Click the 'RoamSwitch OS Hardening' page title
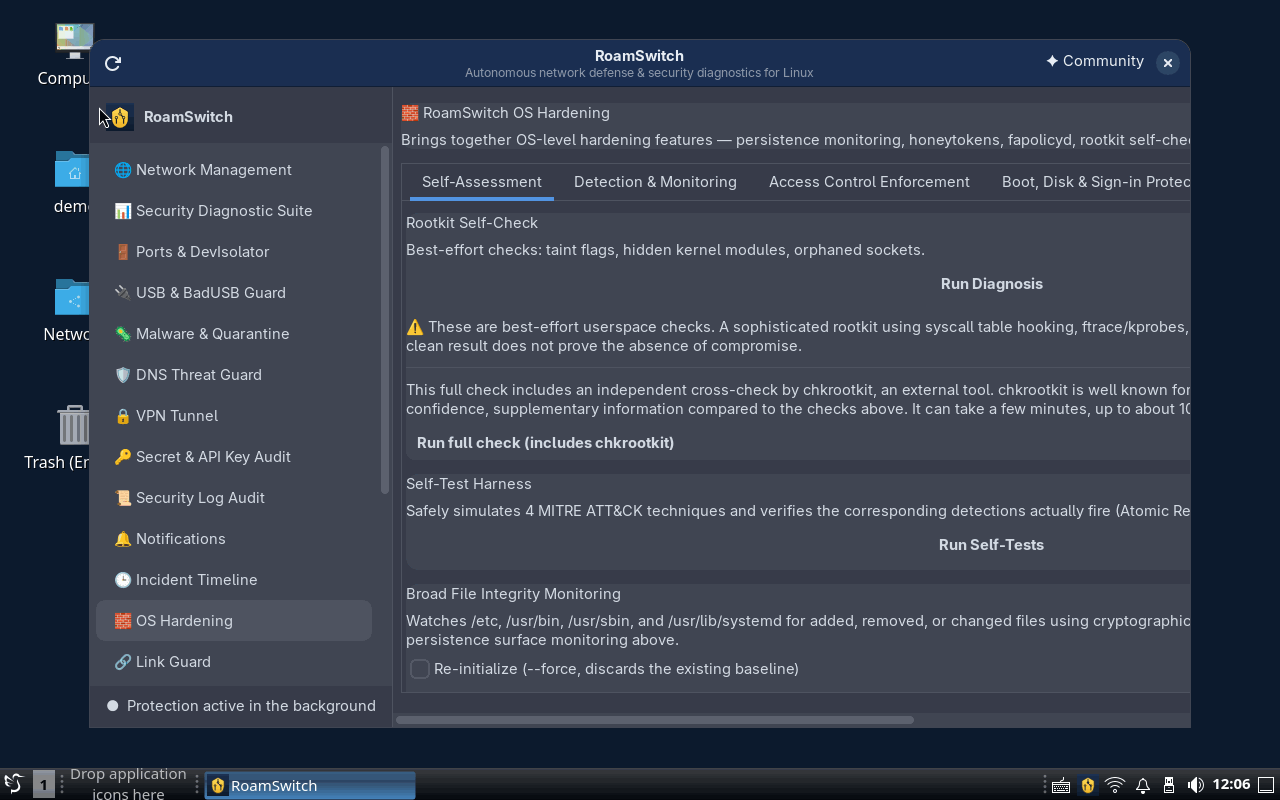 tap(505, 113)
